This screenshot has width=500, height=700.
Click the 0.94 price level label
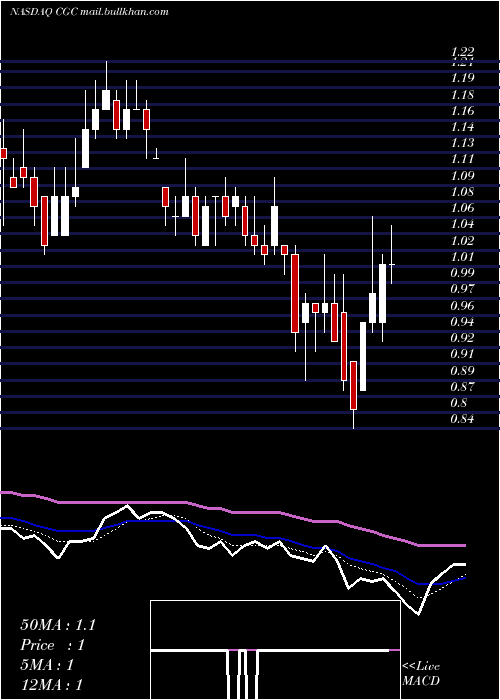click(462, 322)
